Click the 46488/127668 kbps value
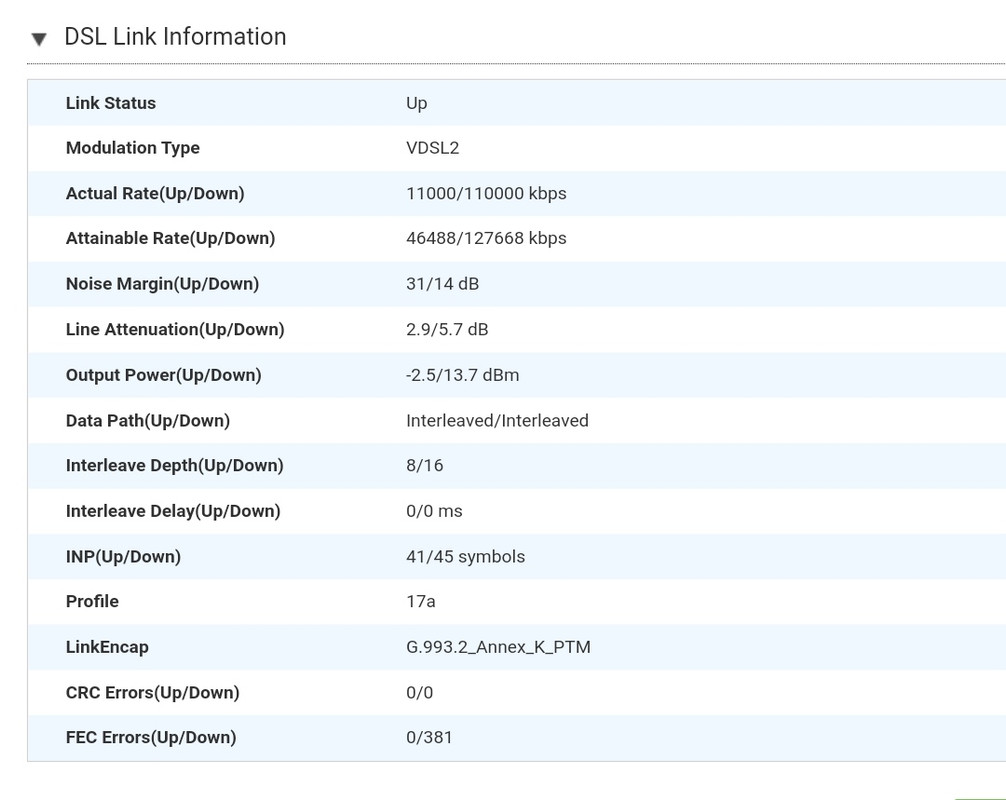The image size is (1006, 800). click(x=486, y=239)
